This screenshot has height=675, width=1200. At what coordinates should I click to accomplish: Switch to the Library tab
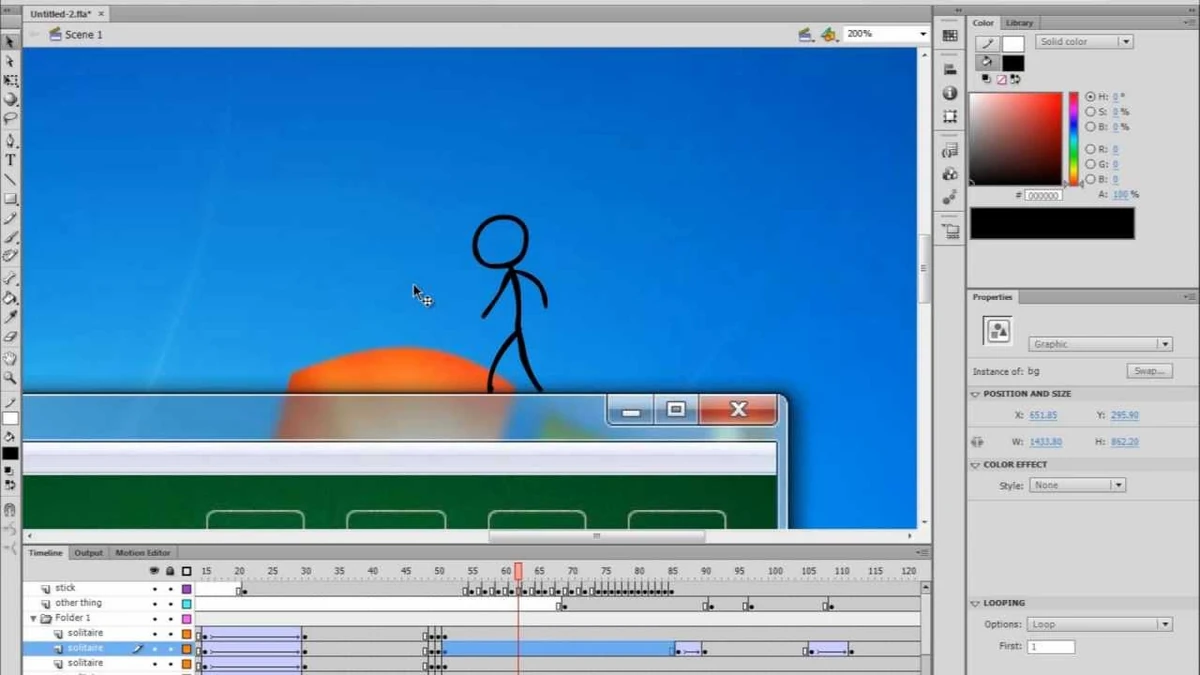[x=1019, y=22]
